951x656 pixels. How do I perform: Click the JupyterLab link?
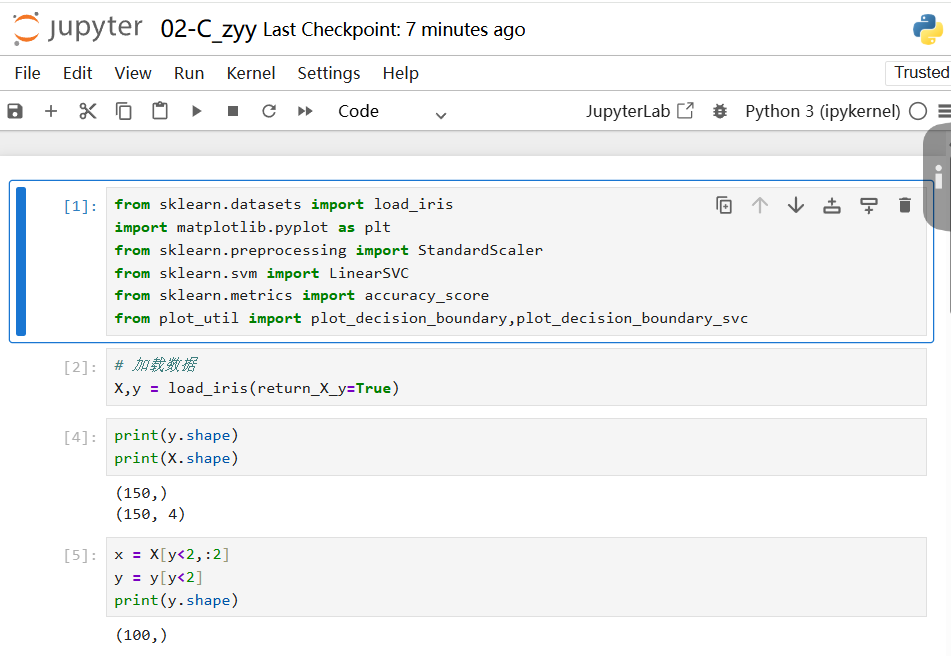(639, 111)
